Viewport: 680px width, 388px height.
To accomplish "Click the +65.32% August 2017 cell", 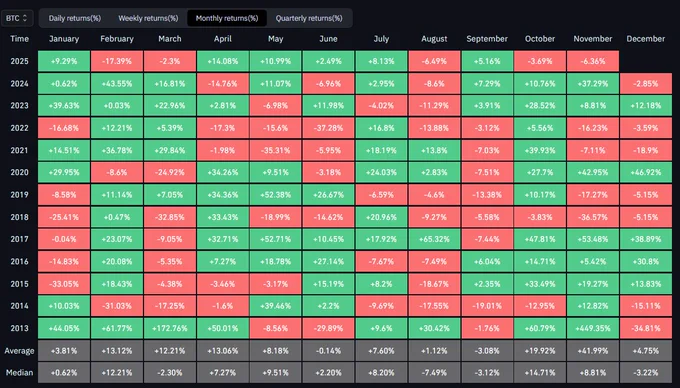I will [x=434, y=239].
